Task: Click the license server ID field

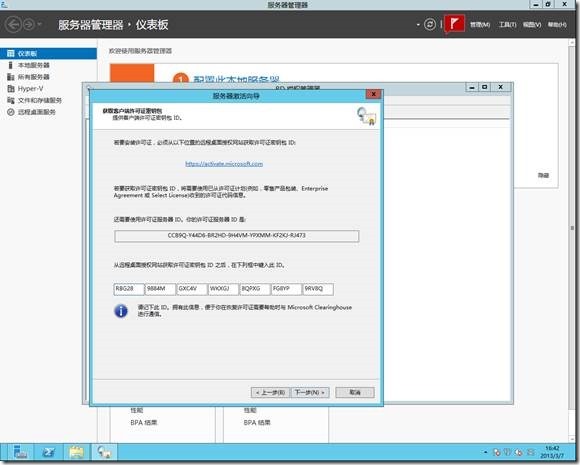Action: 236,236
